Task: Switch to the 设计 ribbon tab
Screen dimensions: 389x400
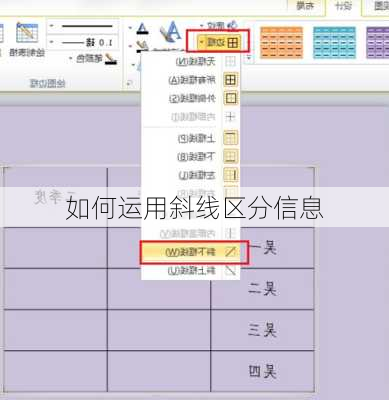Action: click(x=344, y=6)
